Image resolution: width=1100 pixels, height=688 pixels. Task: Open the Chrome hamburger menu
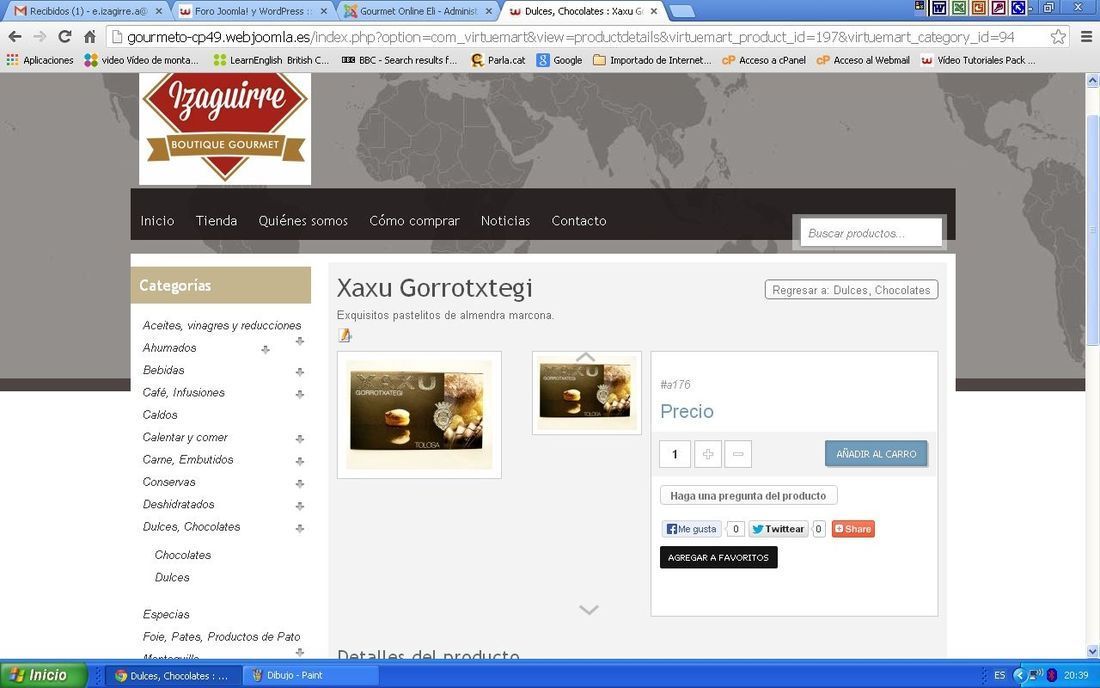tap(1086, 36)
